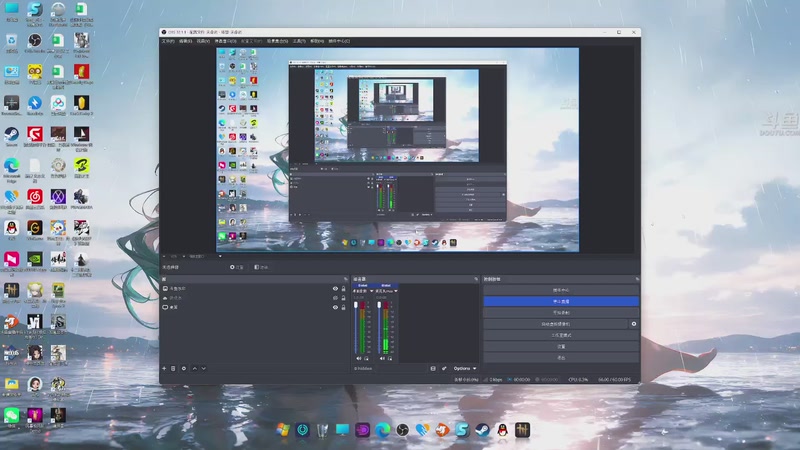Mute the first audio mixer channel
The height and width of the screenshot is (450, 800).
click(x=358, y=358)
